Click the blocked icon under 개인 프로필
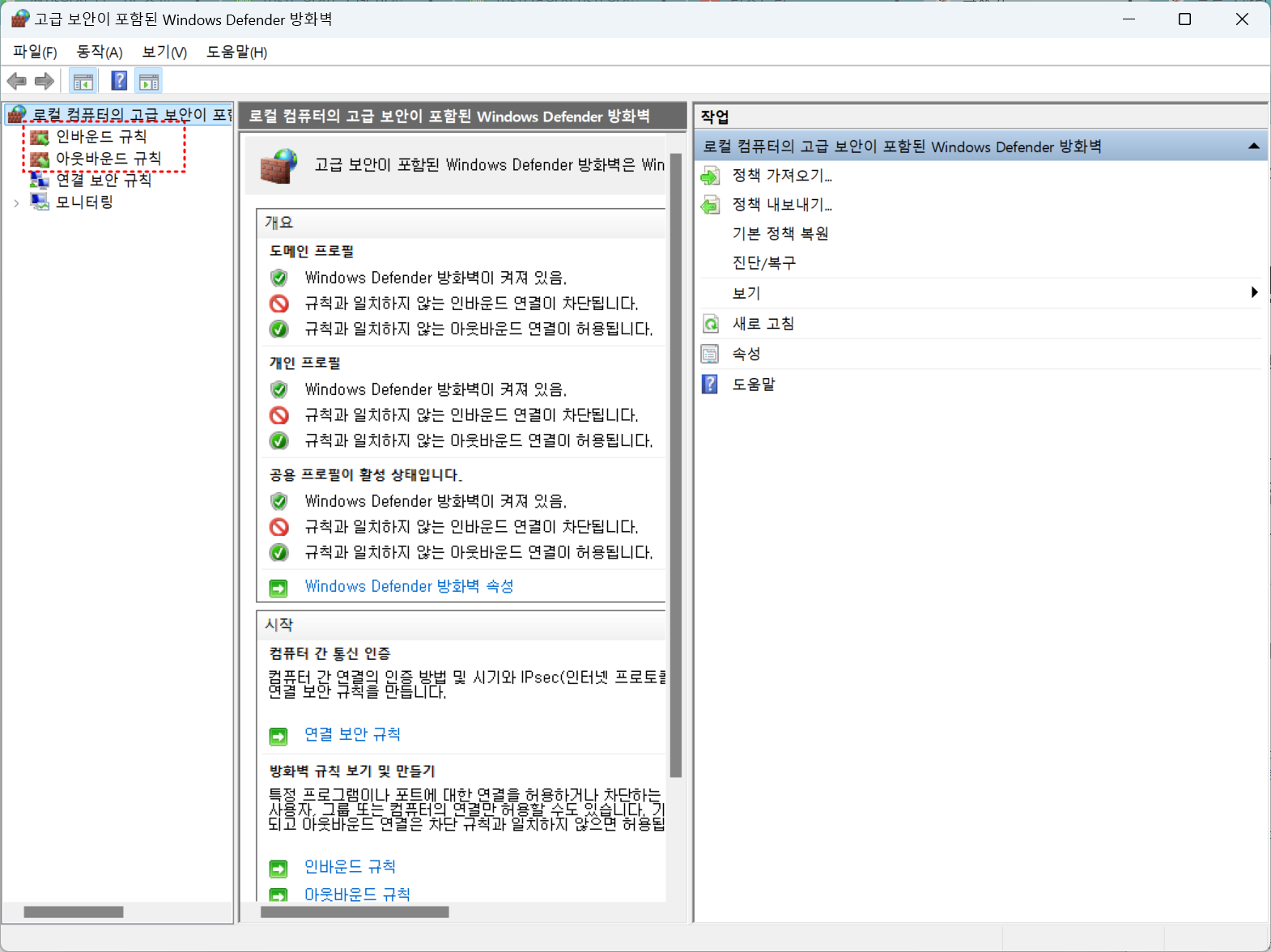The image size is (1271, 952). [279, 415]
